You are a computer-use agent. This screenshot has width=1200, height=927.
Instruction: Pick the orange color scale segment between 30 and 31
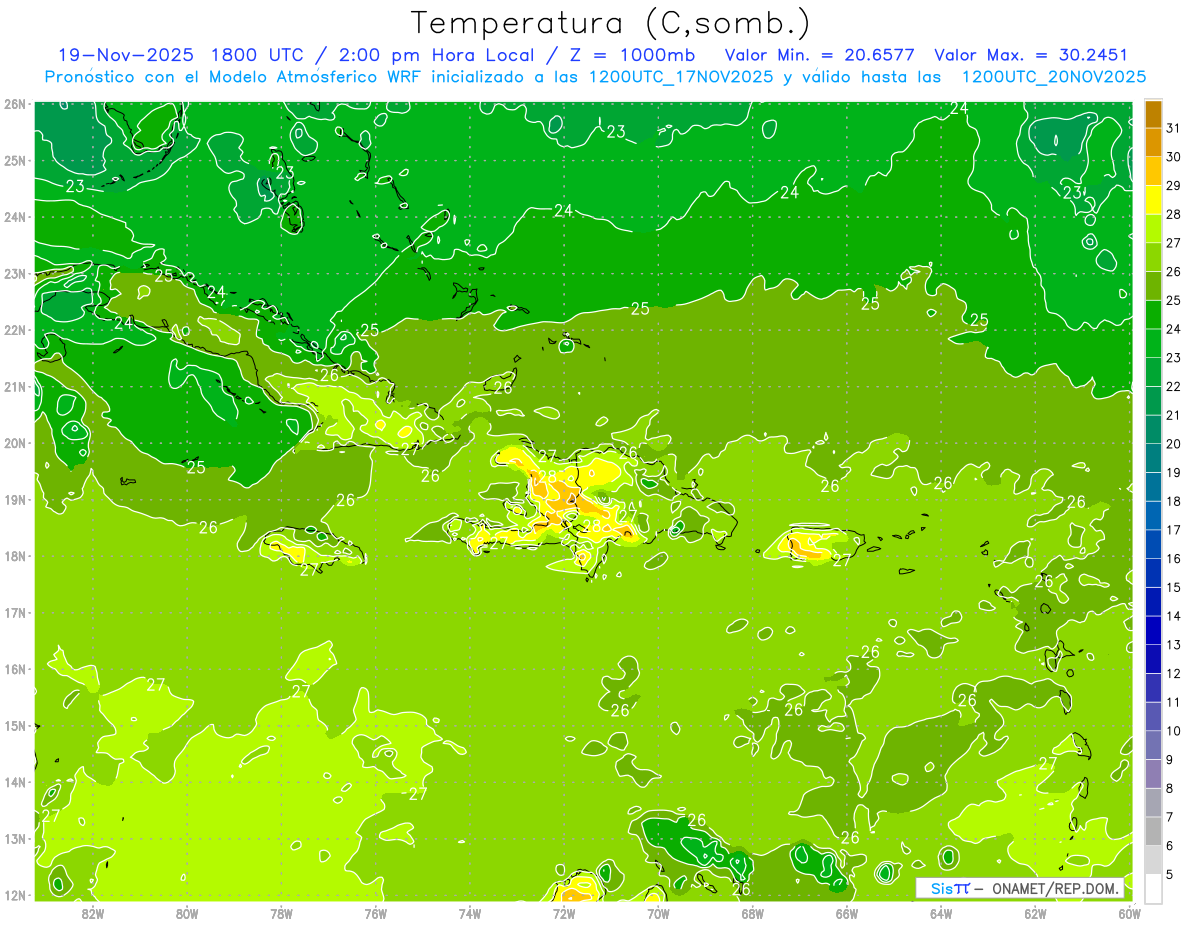(x=1153, y=142)
